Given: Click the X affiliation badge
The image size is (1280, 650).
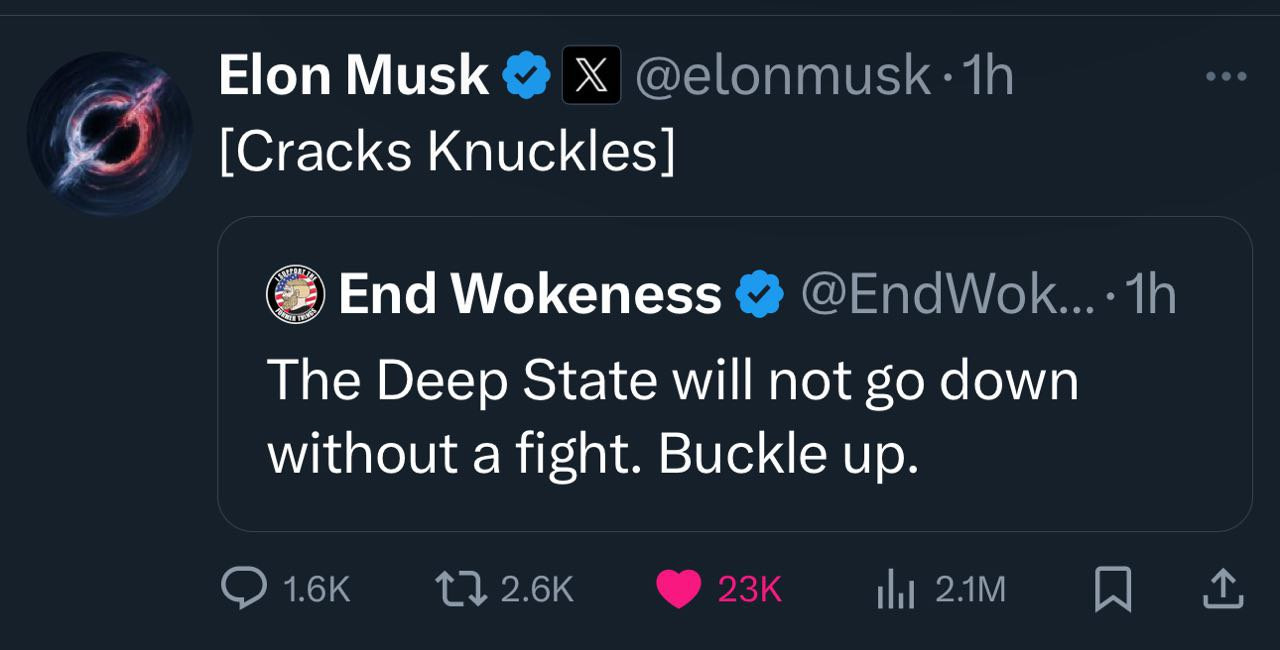Looking at the screenshot, I should point(592,76).
